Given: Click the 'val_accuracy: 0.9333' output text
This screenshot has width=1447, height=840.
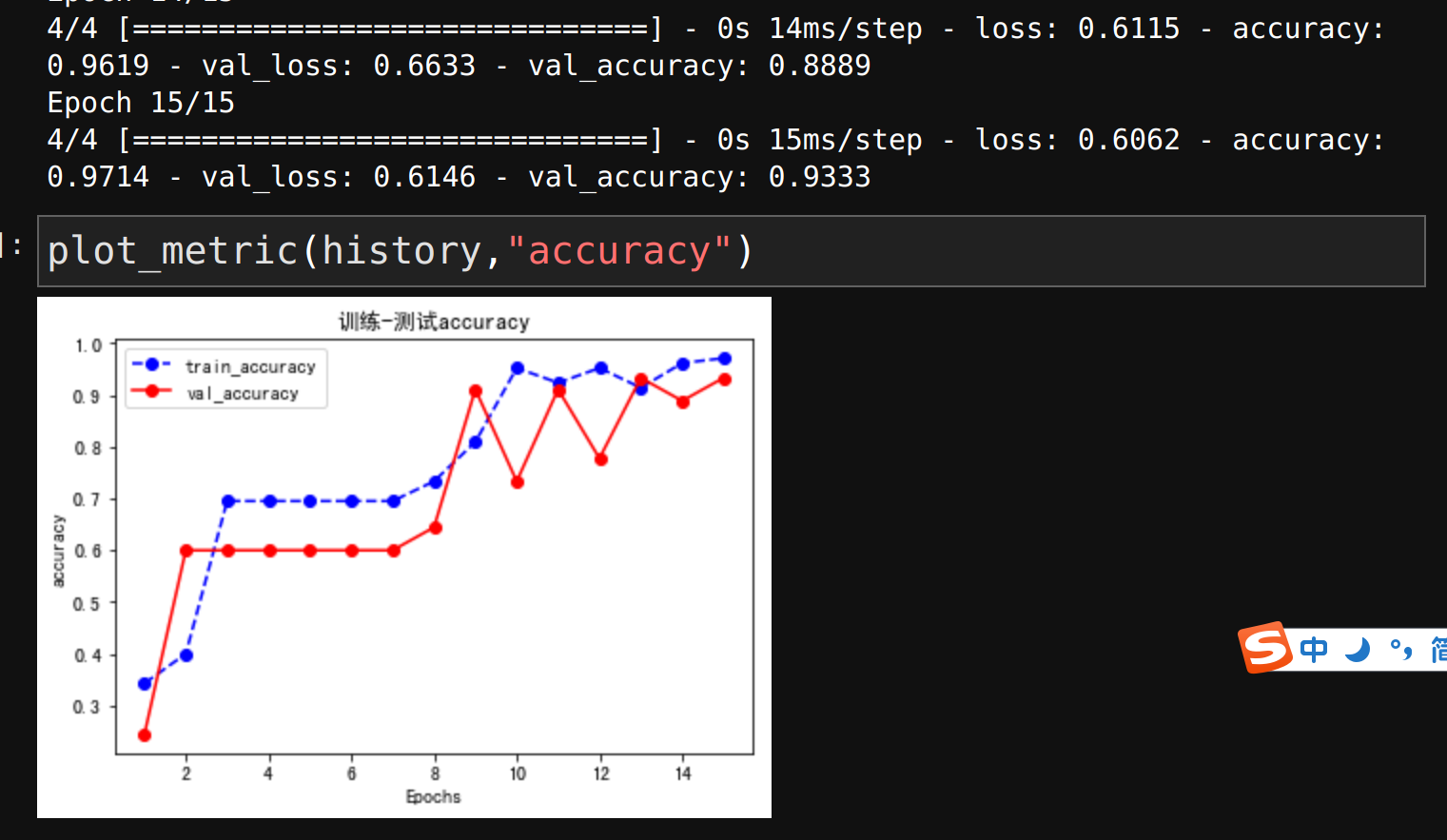Looking at the screenshot, I should pos(699,177).
